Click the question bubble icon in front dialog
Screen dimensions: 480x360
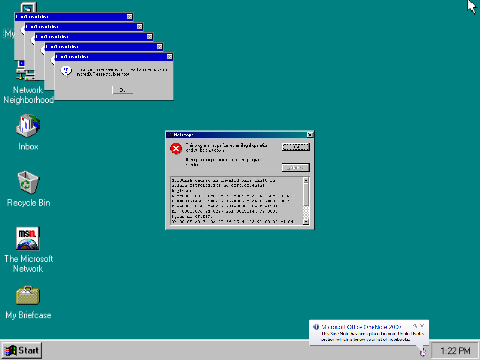66,71
